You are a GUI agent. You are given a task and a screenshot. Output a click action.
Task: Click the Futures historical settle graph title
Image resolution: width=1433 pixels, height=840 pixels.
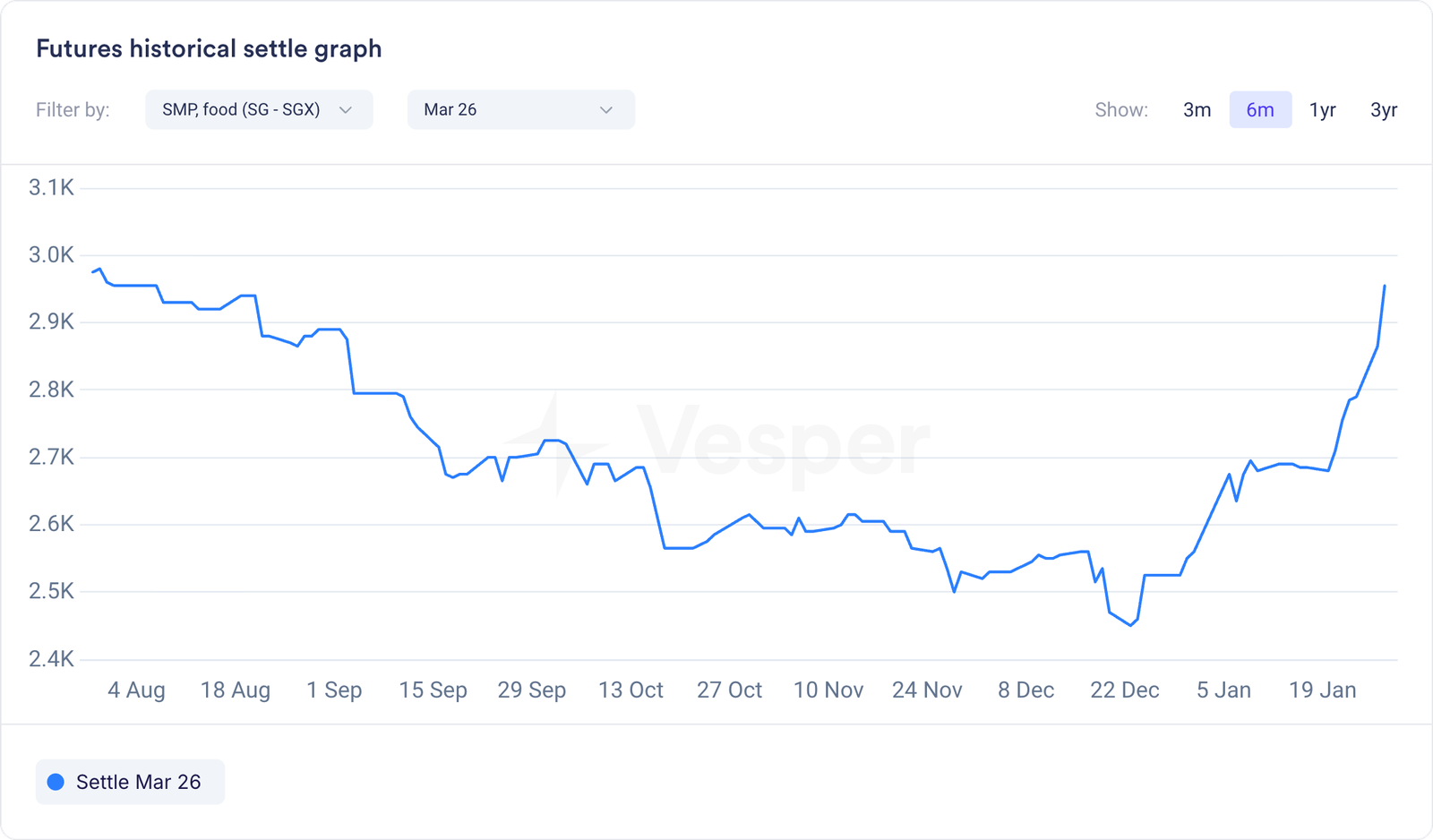[209, 48]
